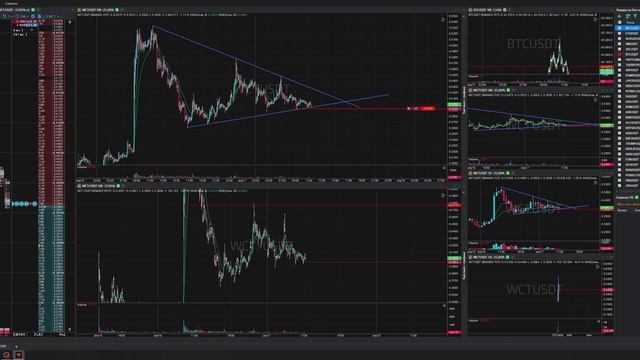
Task: Click the volume panel icon on bottom-right chart
Action: point(599,322)
